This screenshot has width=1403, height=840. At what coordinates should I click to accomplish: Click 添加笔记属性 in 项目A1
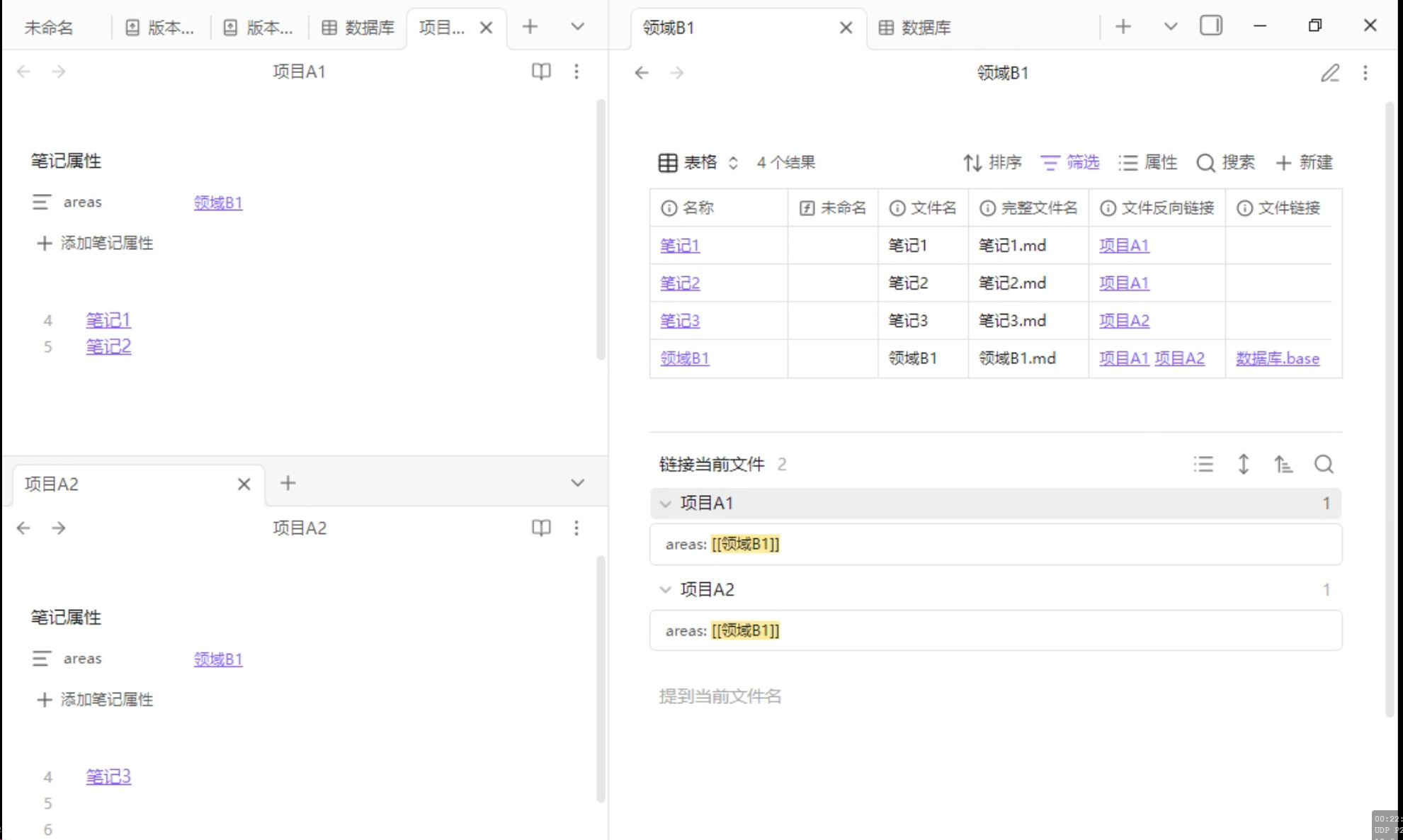(95, 244)
